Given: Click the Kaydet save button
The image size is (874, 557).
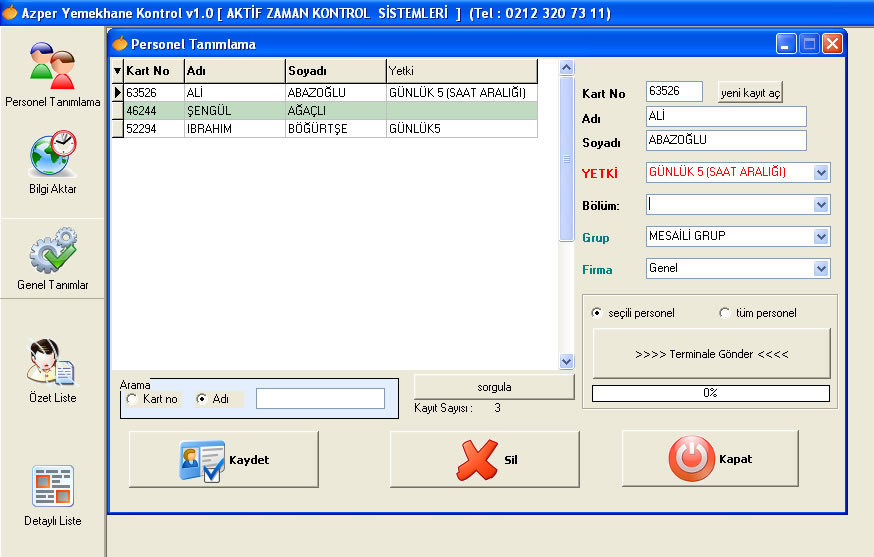Looking at the screenshot, I should pyautogui.click(x=224, y=459).
